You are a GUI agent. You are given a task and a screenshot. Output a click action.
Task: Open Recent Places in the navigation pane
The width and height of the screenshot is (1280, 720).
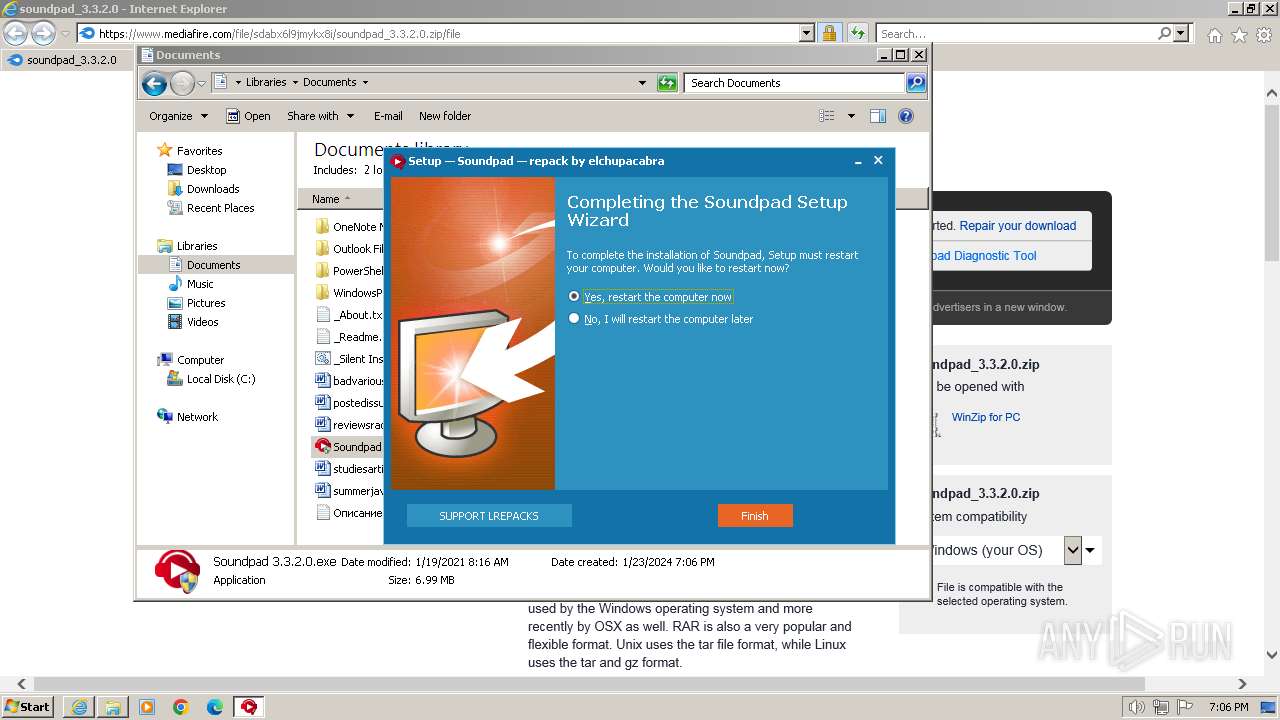coord(220,208)
